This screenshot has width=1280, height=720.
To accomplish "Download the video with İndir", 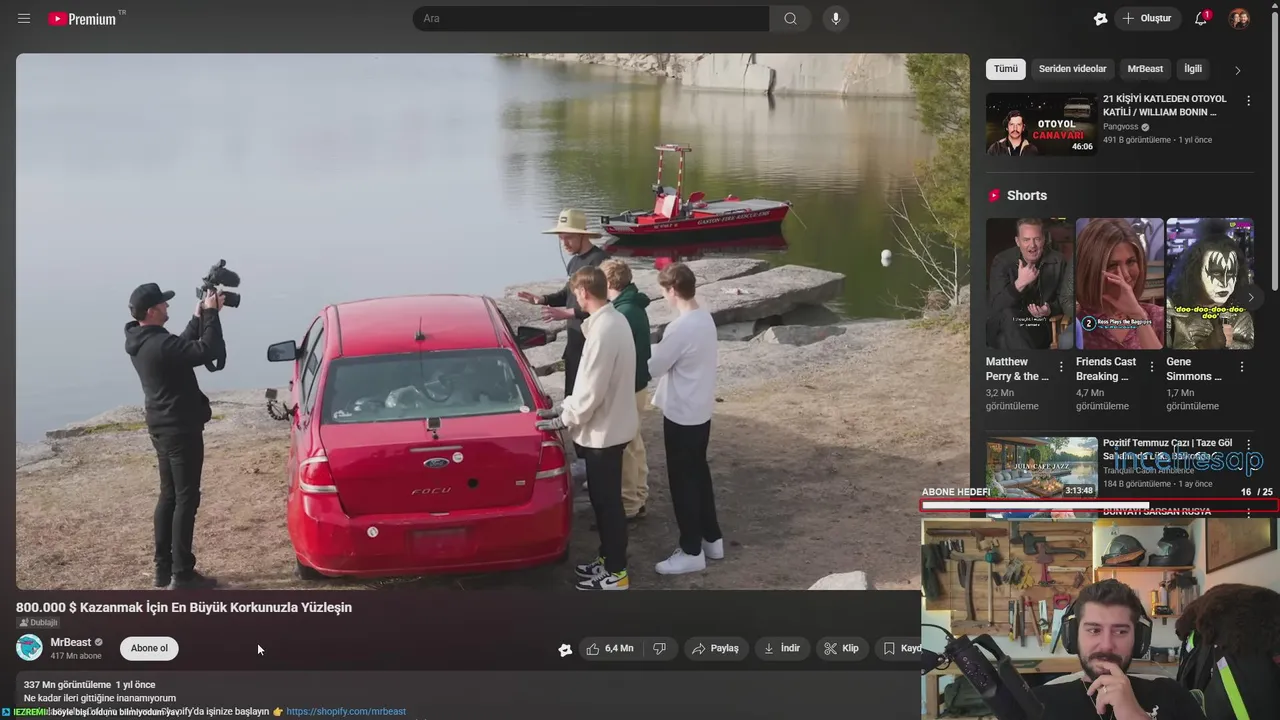I will (x=782, y=648).
